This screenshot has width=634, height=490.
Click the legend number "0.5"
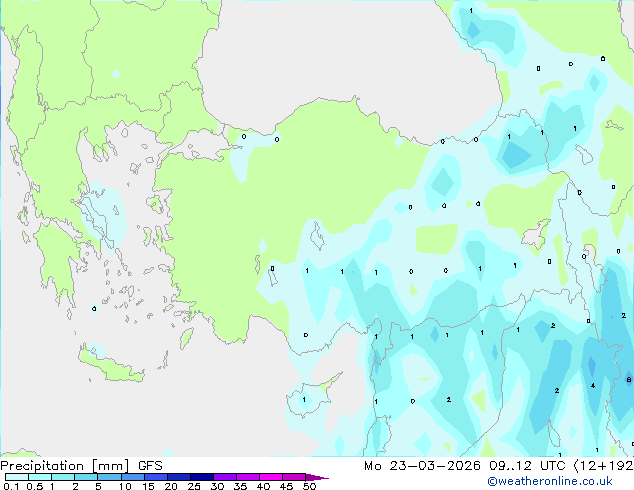click(x=35, y=486)
